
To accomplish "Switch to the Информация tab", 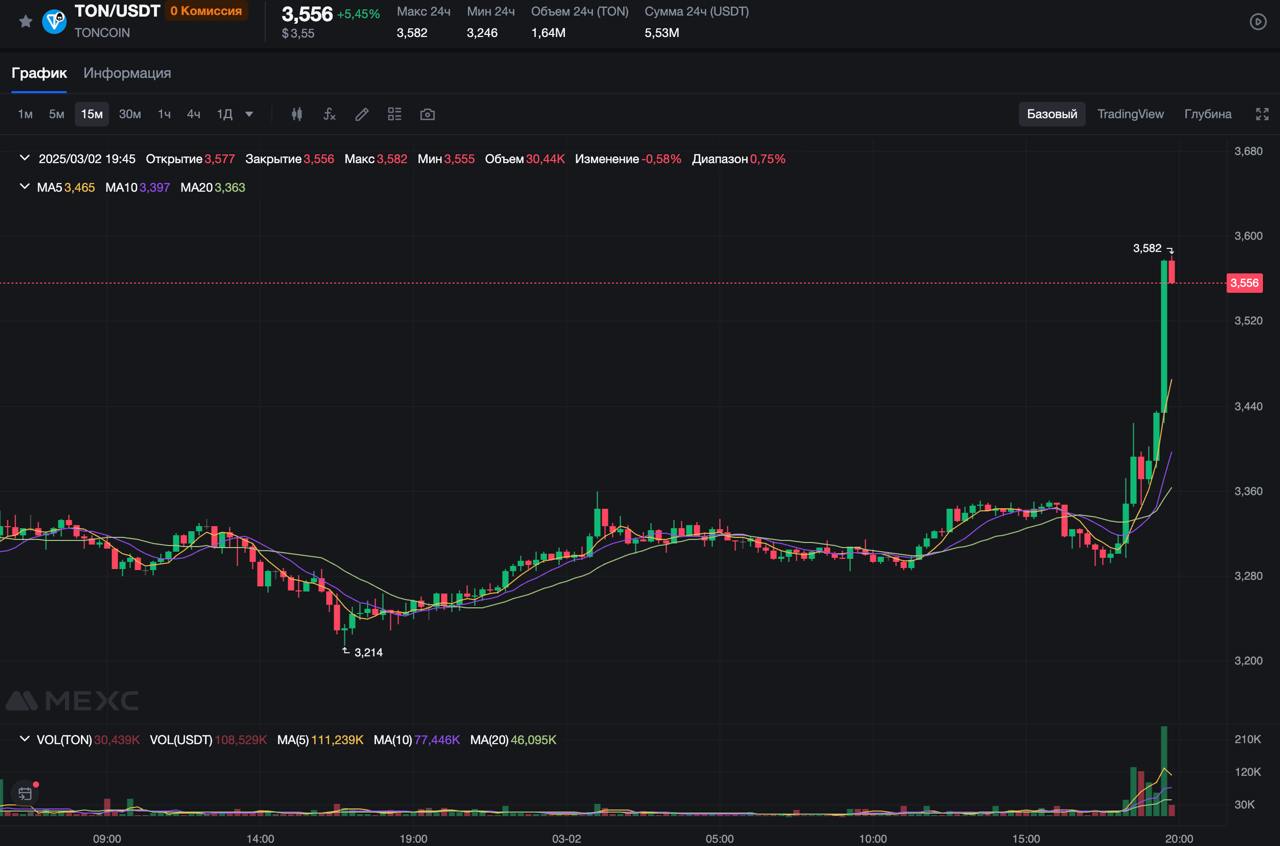I will click(127, 73).
